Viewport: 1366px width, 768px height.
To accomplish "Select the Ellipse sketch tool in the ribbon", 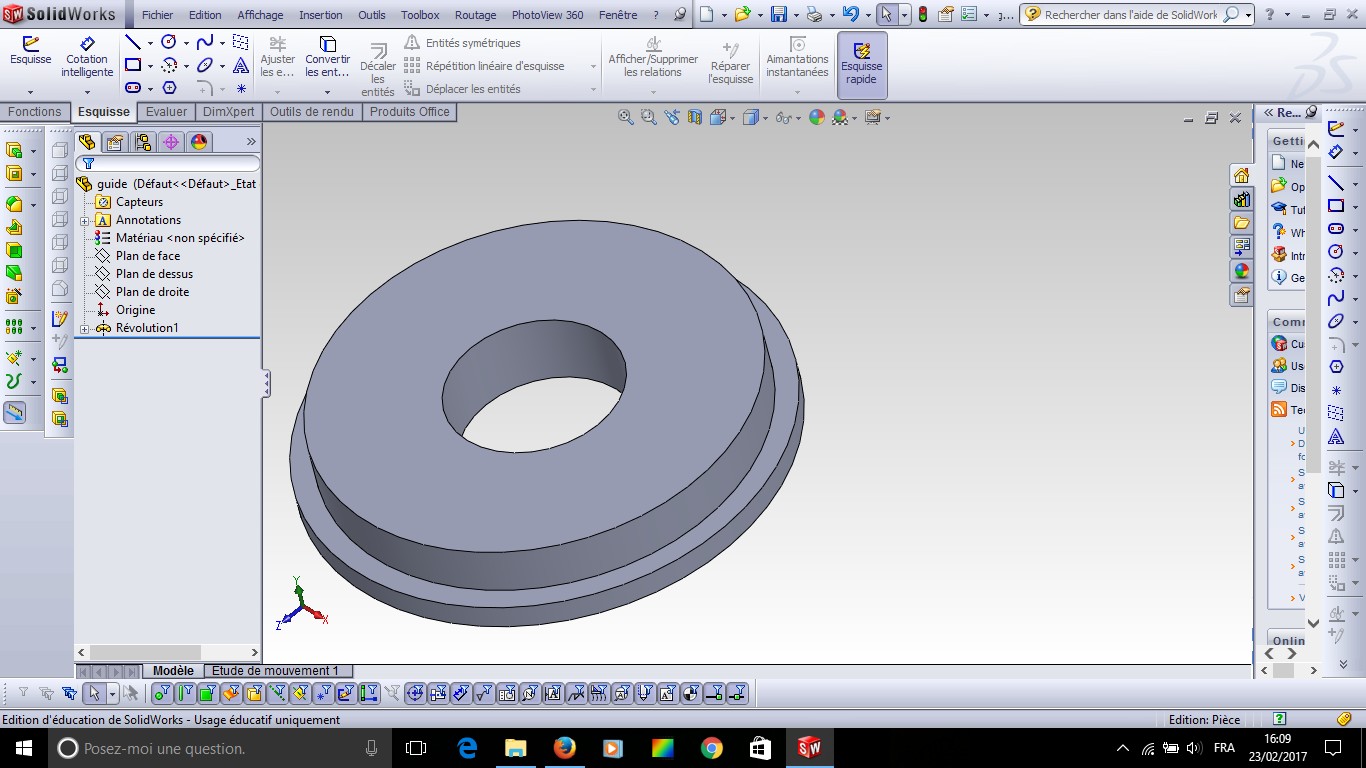I will tap(205, 66).
